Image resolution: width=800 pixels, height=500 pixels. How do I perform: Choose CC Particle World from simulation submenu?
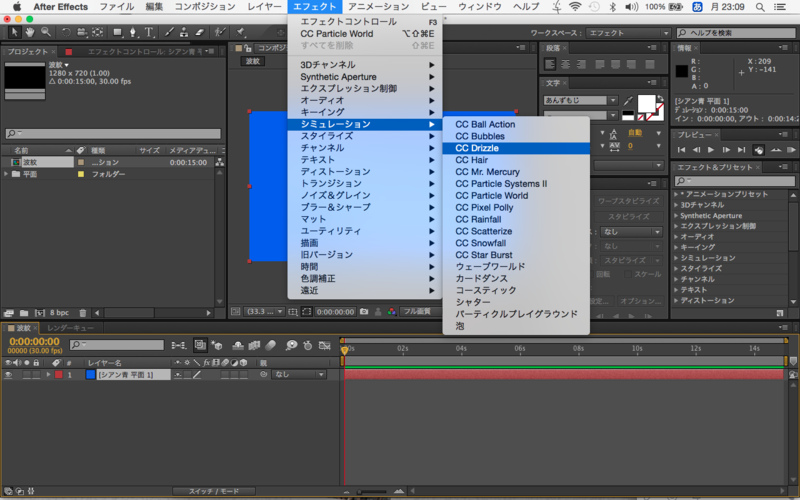tap(516, 195)
